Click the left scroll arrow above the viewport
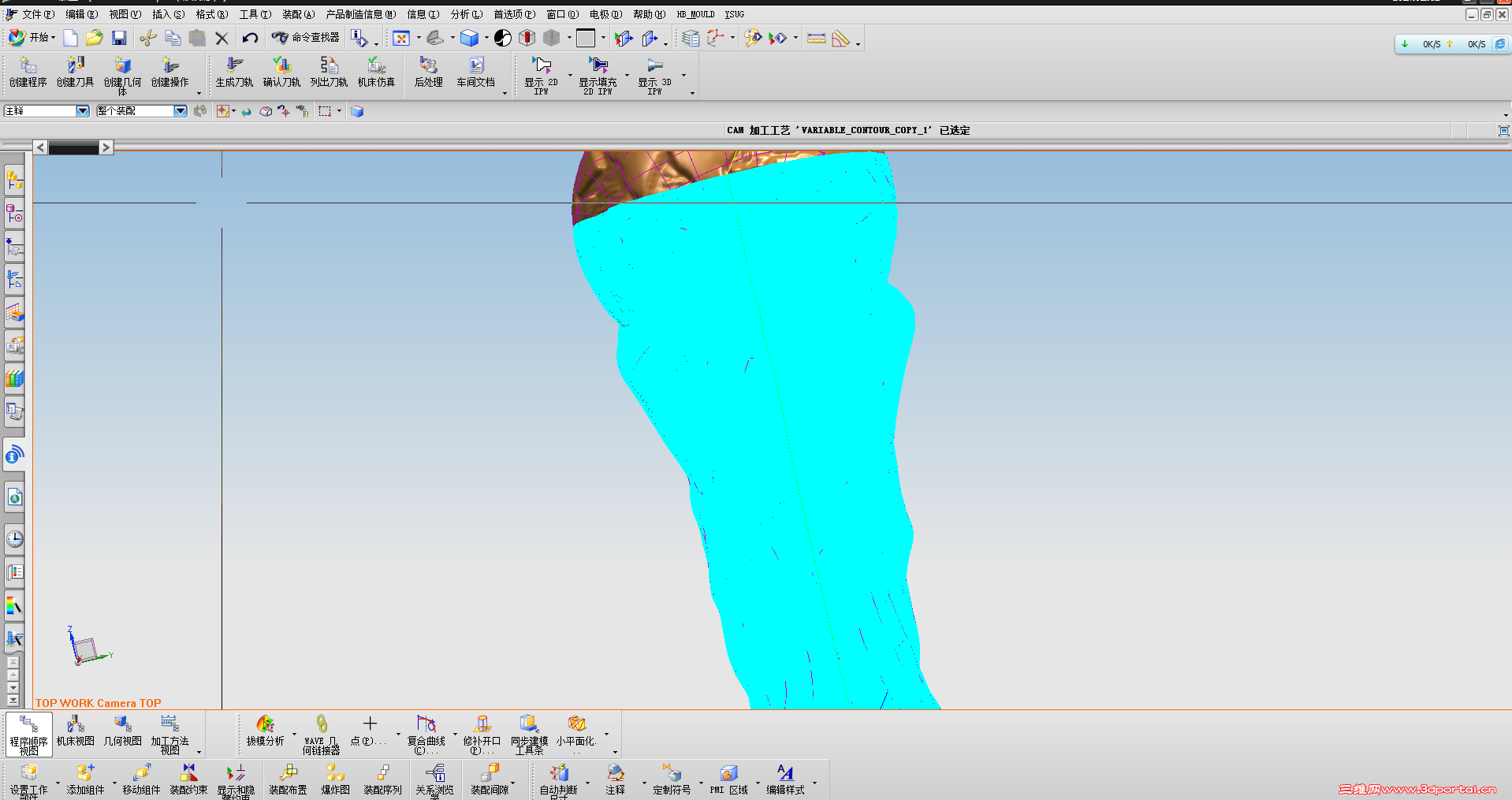 (41, 147)
